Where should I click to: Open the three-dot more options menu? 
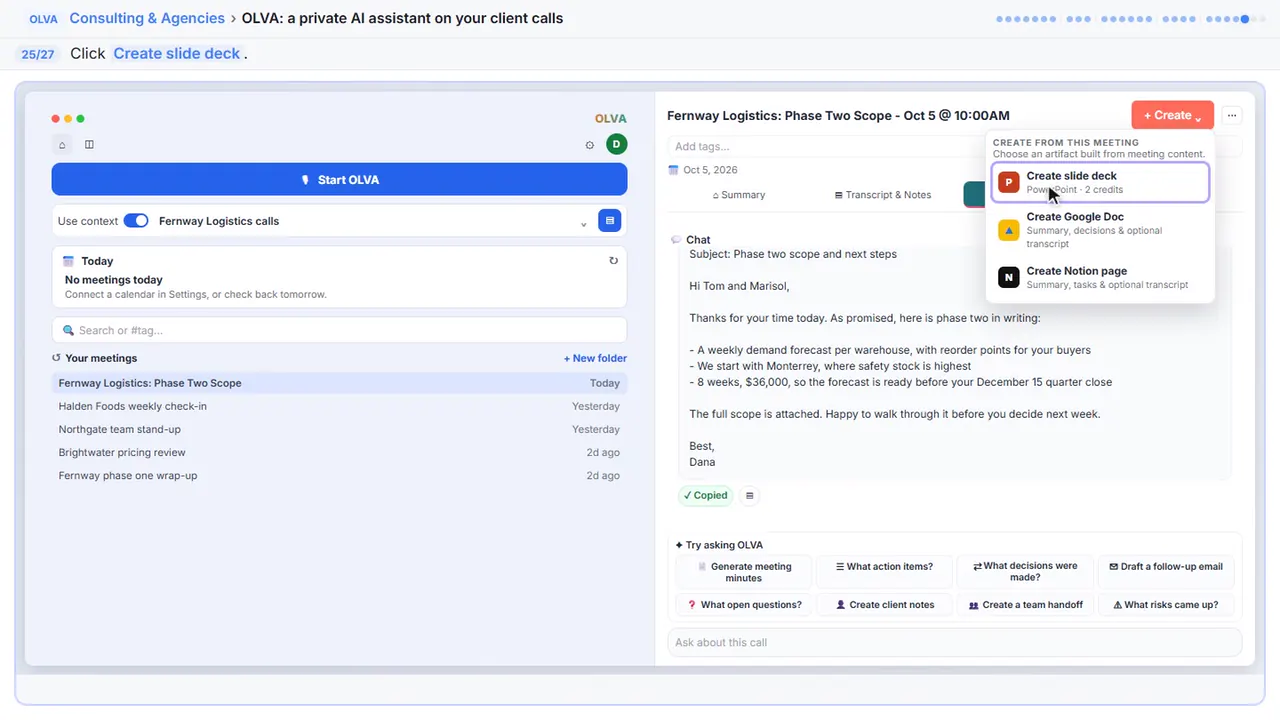pos(1232,116)
